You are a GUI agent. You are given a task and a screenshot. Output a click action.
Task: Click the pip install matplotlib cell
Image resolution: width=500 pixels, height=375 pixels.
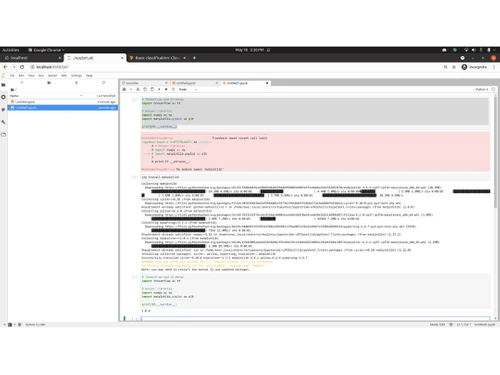(x=315, y=177)
